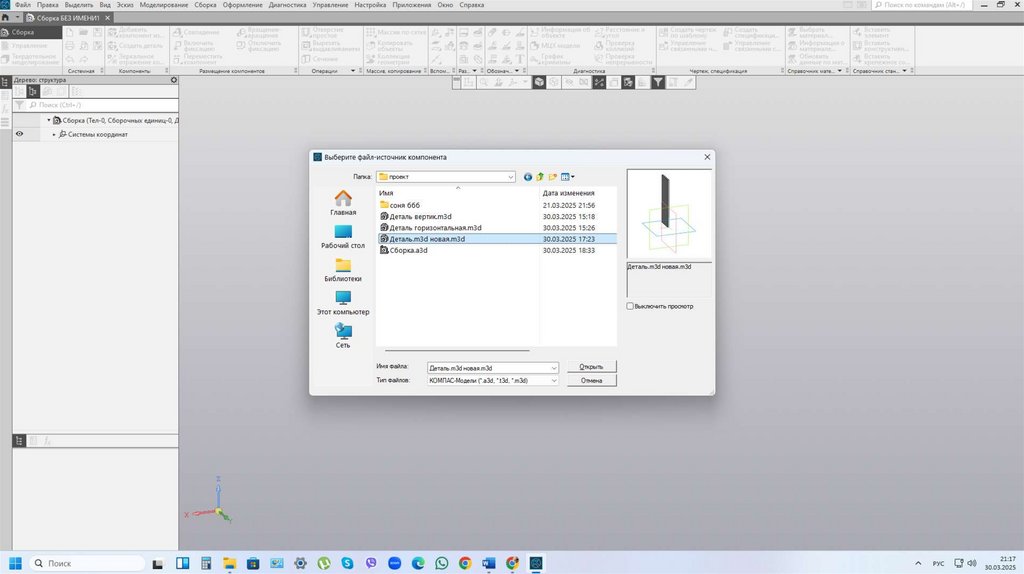Click the Отмена button

pos(591,381)
